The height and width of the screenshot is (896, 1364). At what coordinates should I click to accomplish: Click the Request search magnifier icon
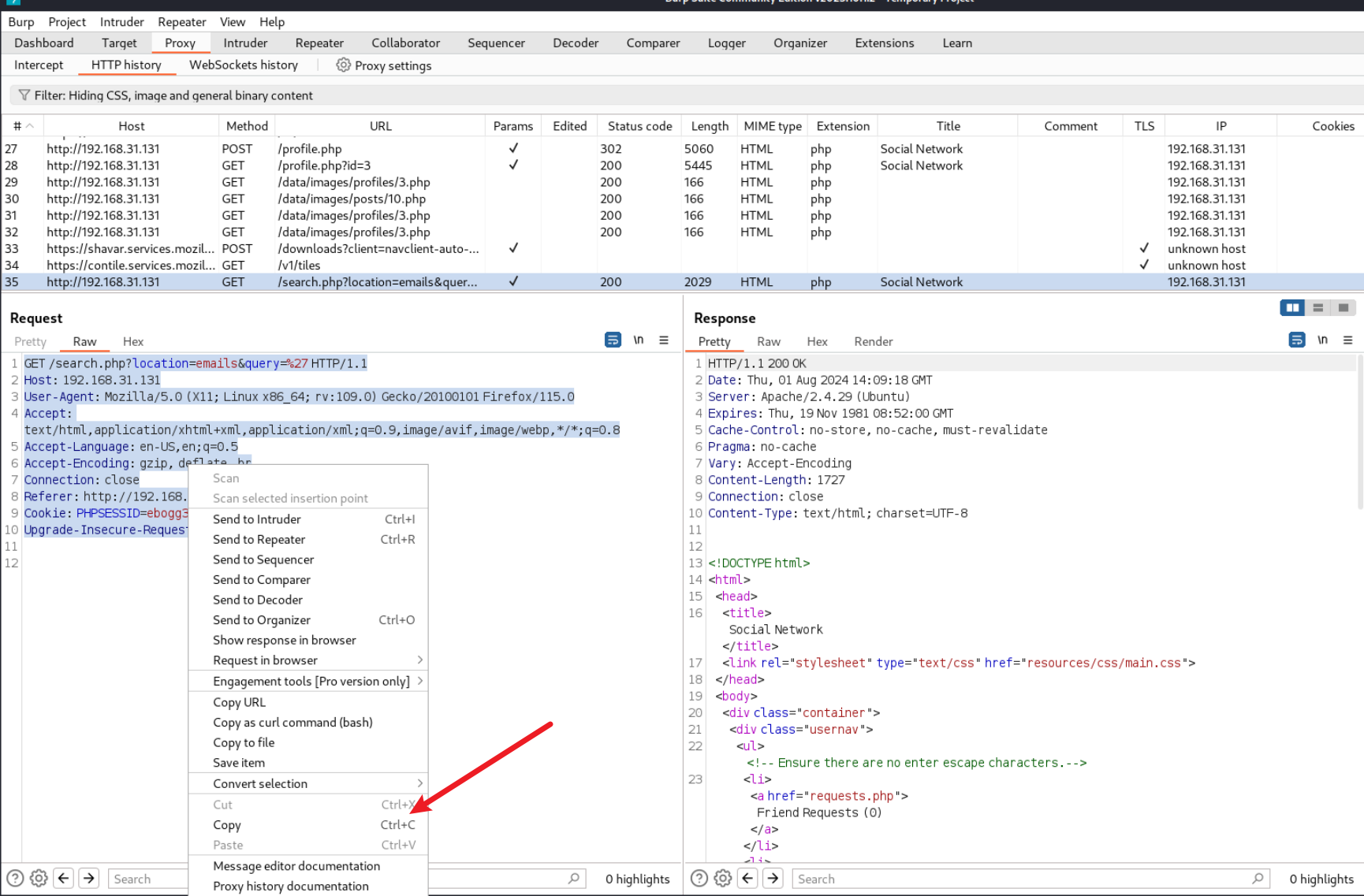click(574, 878)
